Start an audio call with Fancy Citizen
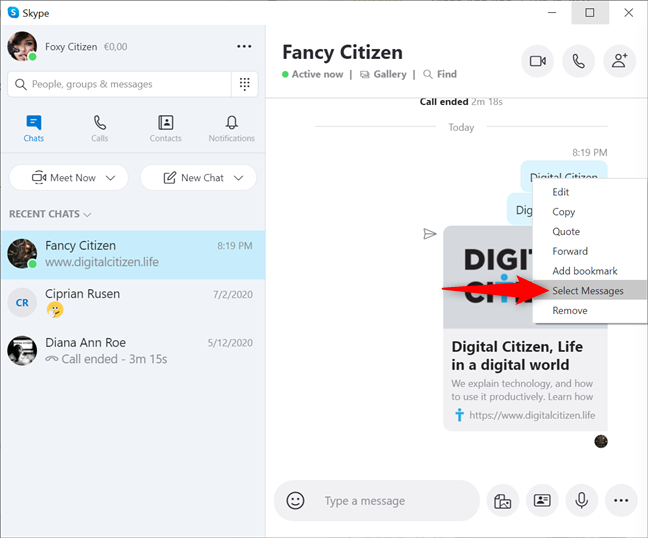 578,61
